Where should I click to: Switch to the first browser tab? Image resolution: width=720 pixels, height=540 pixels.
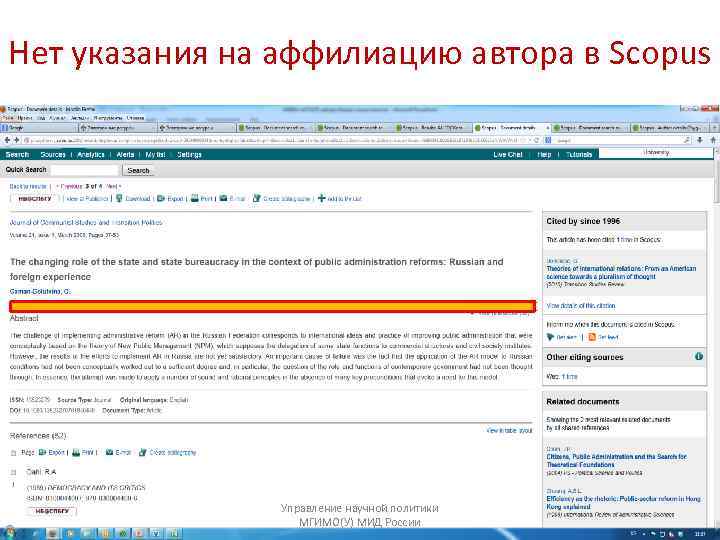click(x=39, y=128)
